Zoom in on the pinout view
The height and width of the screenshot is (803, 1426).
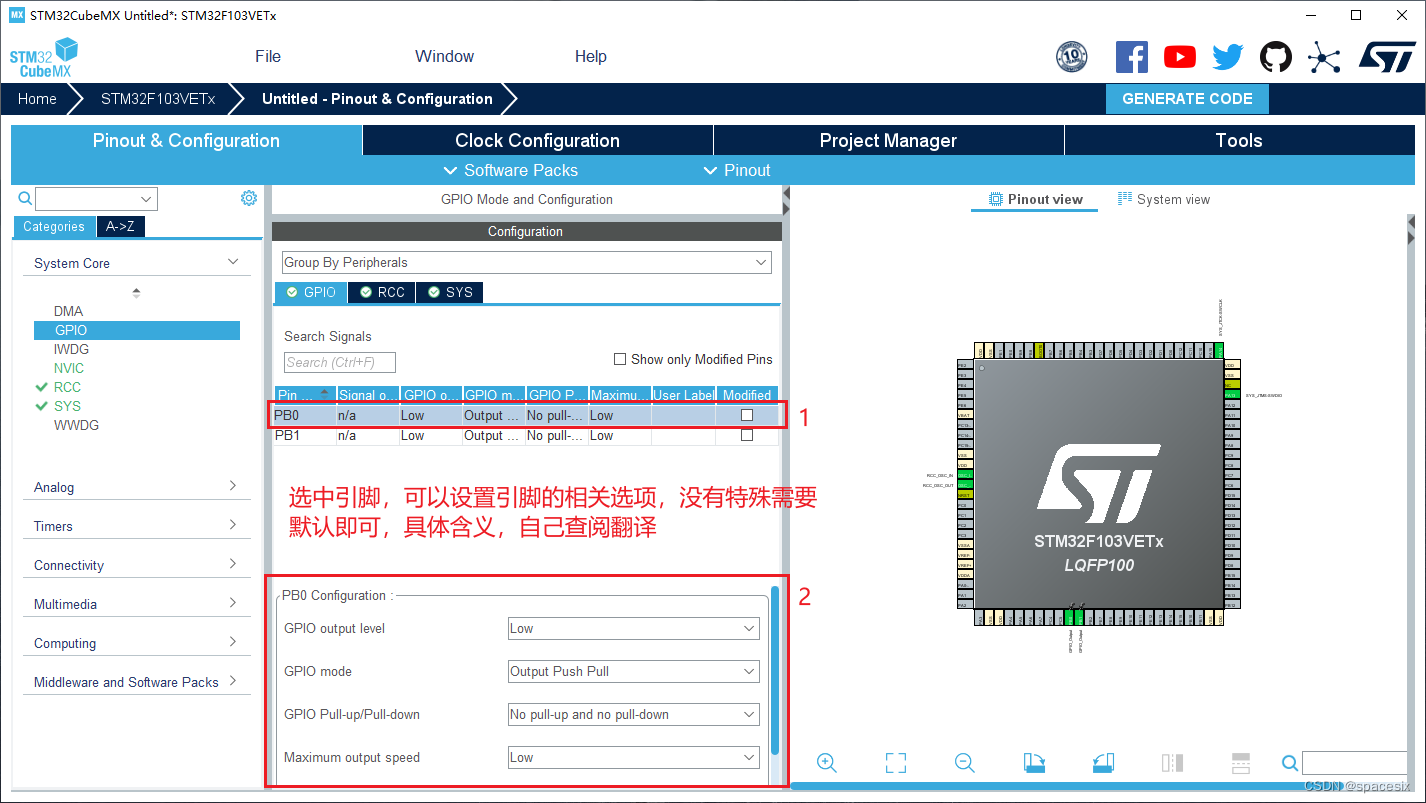click(x=826, y=763)
